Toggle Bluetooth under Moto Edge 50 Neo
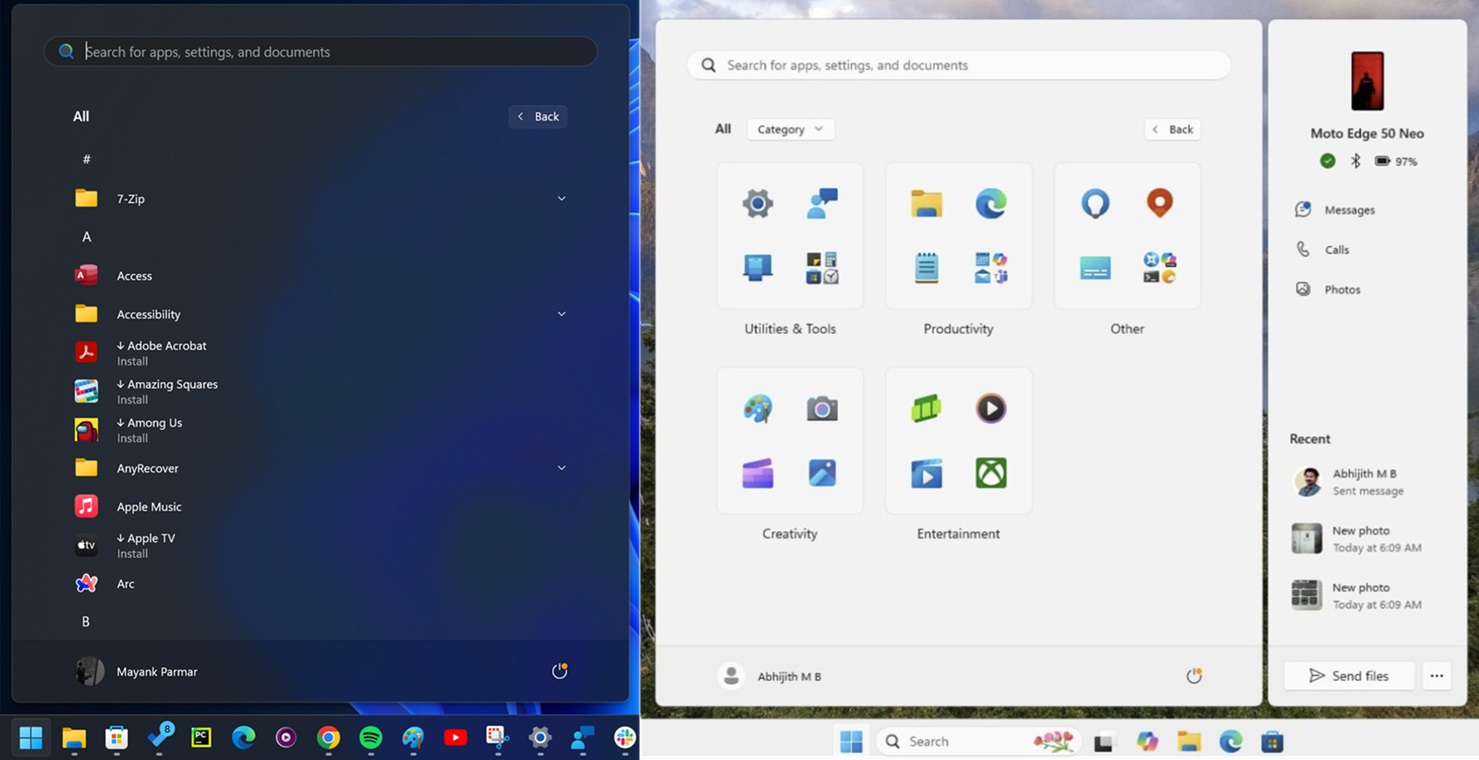The height and width of the screenshot is (760, 1479). coord(1355,160)
